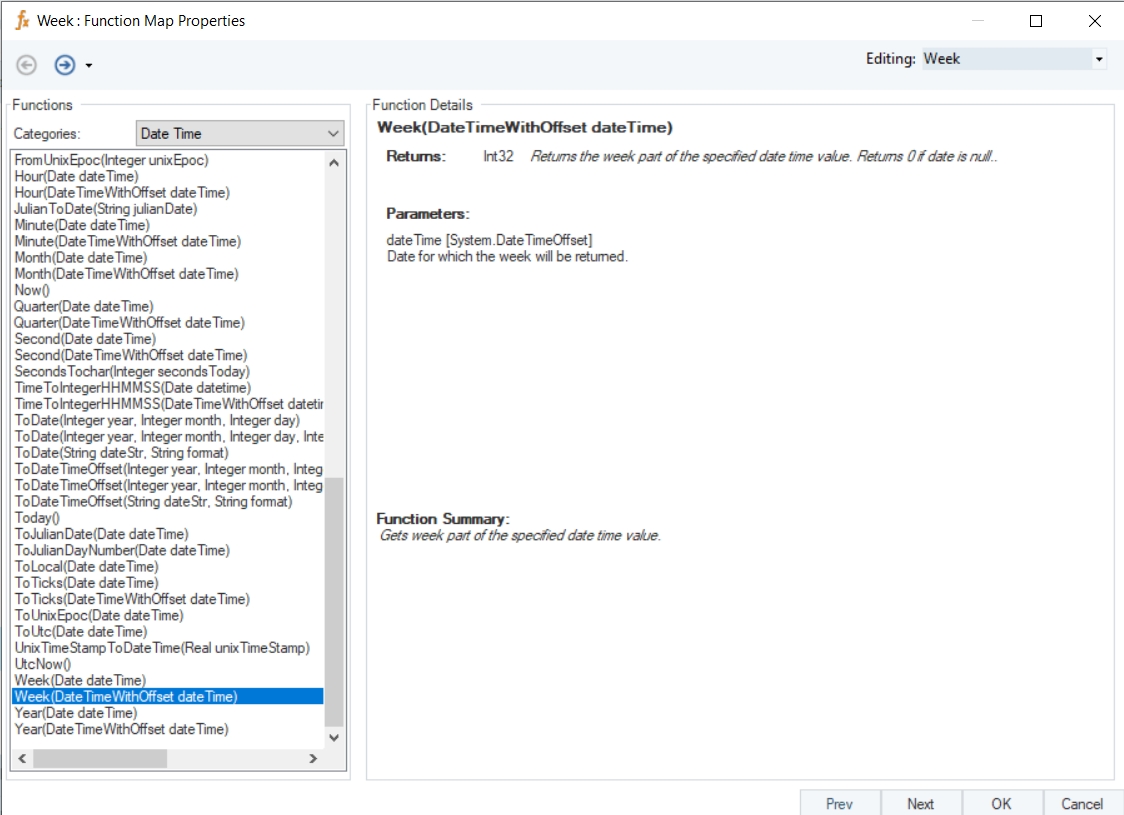Open the forward arrow history dropdown
Image resolution: width=1124 pixels, height=815 pixels.
click(89, 66)
